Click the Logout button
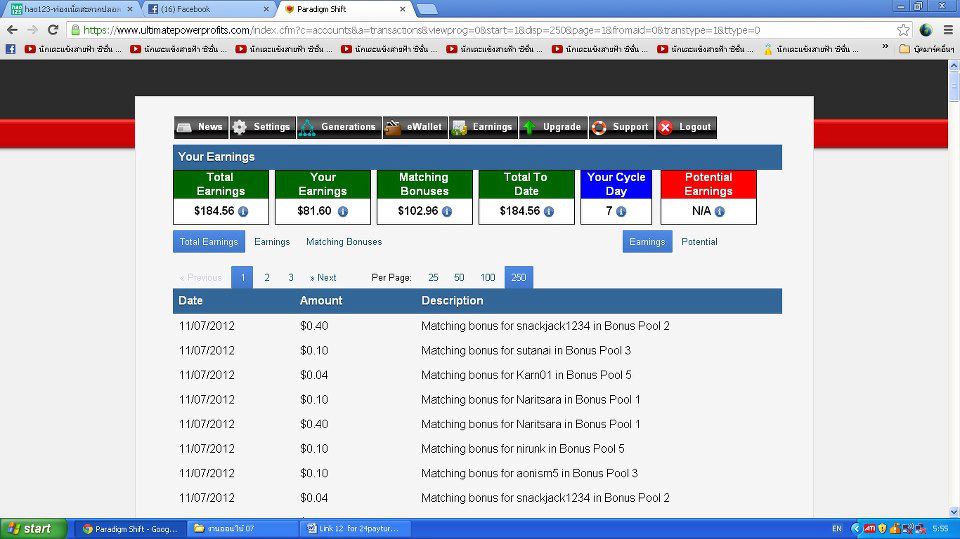This screenshot has width=960, height=539. coord(686,127)
